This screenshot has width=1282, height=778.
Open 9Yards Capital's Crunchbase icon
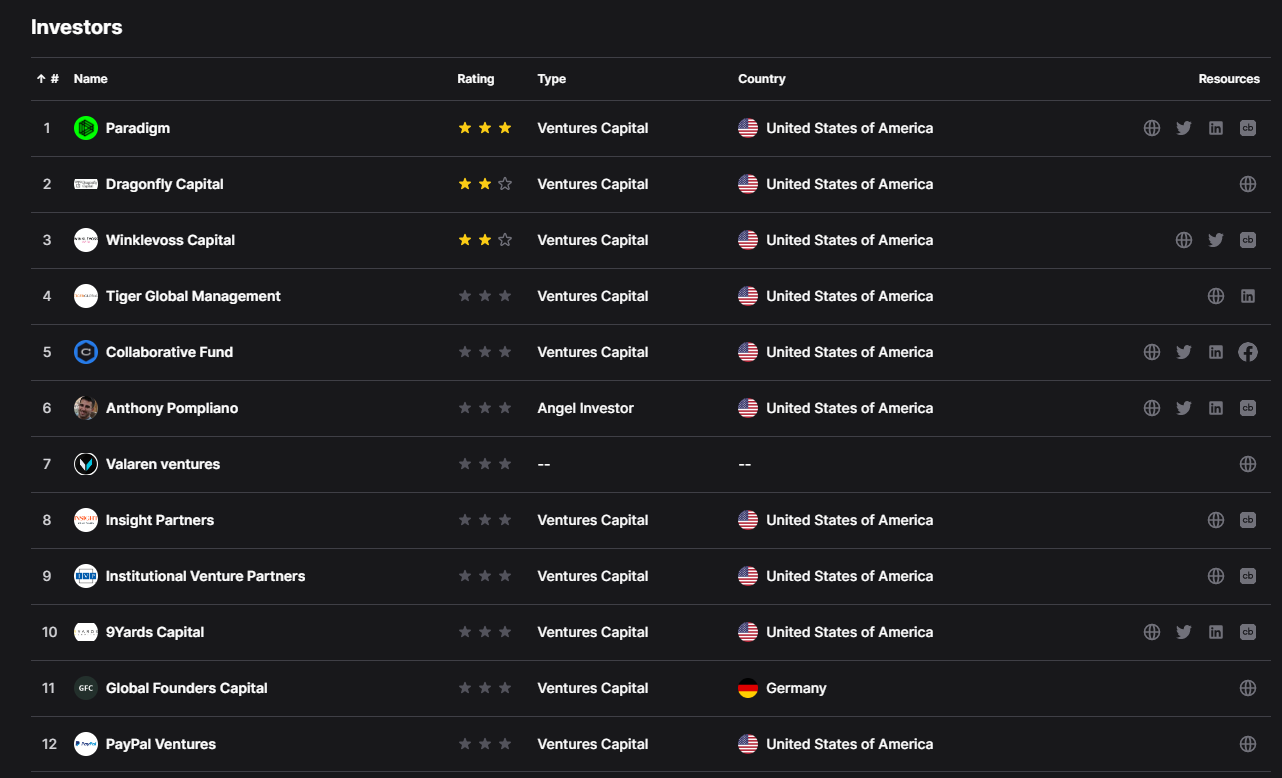(1248, 632)
